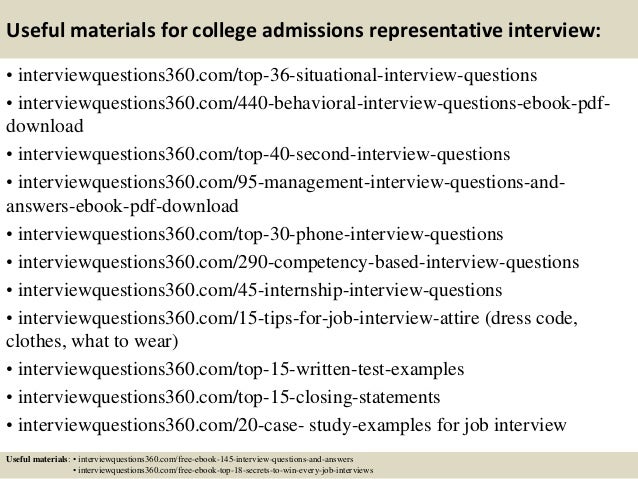The height and width of the screenshot is (479, 638).
Task: Open the 45-internship-interview-questions link
Action: 260,291
